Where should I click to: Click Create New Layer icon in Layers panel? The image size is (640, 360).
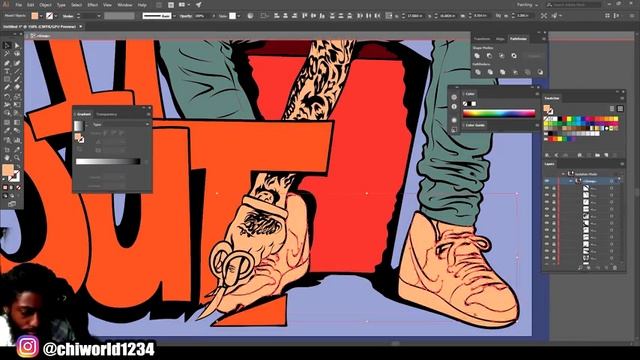(x=607, y=268)
